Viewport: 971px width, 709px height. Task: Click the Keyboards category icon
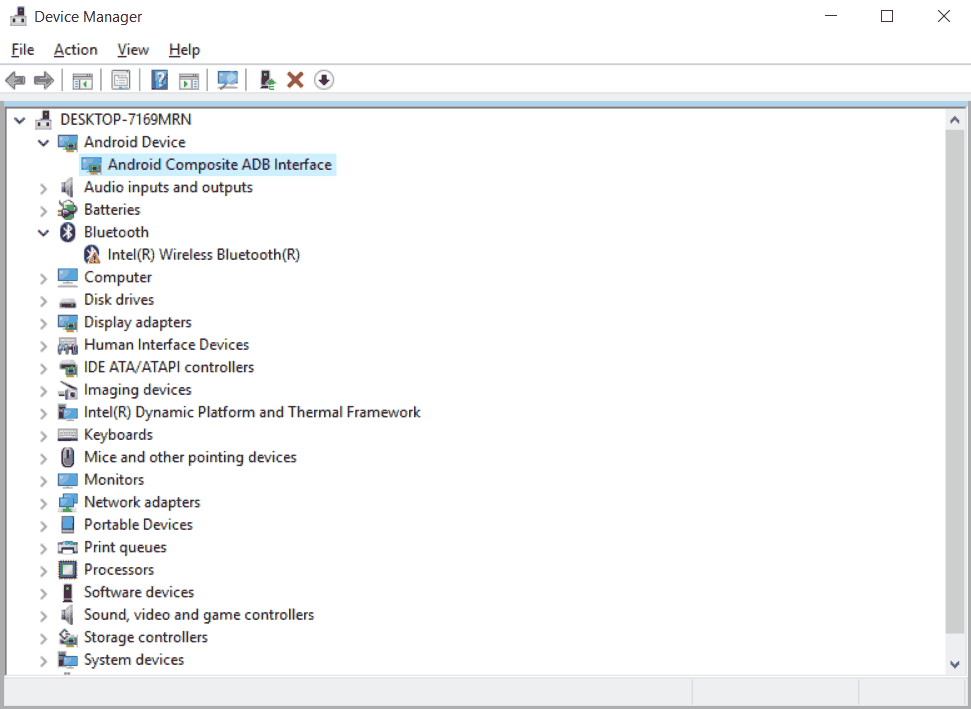67,435
